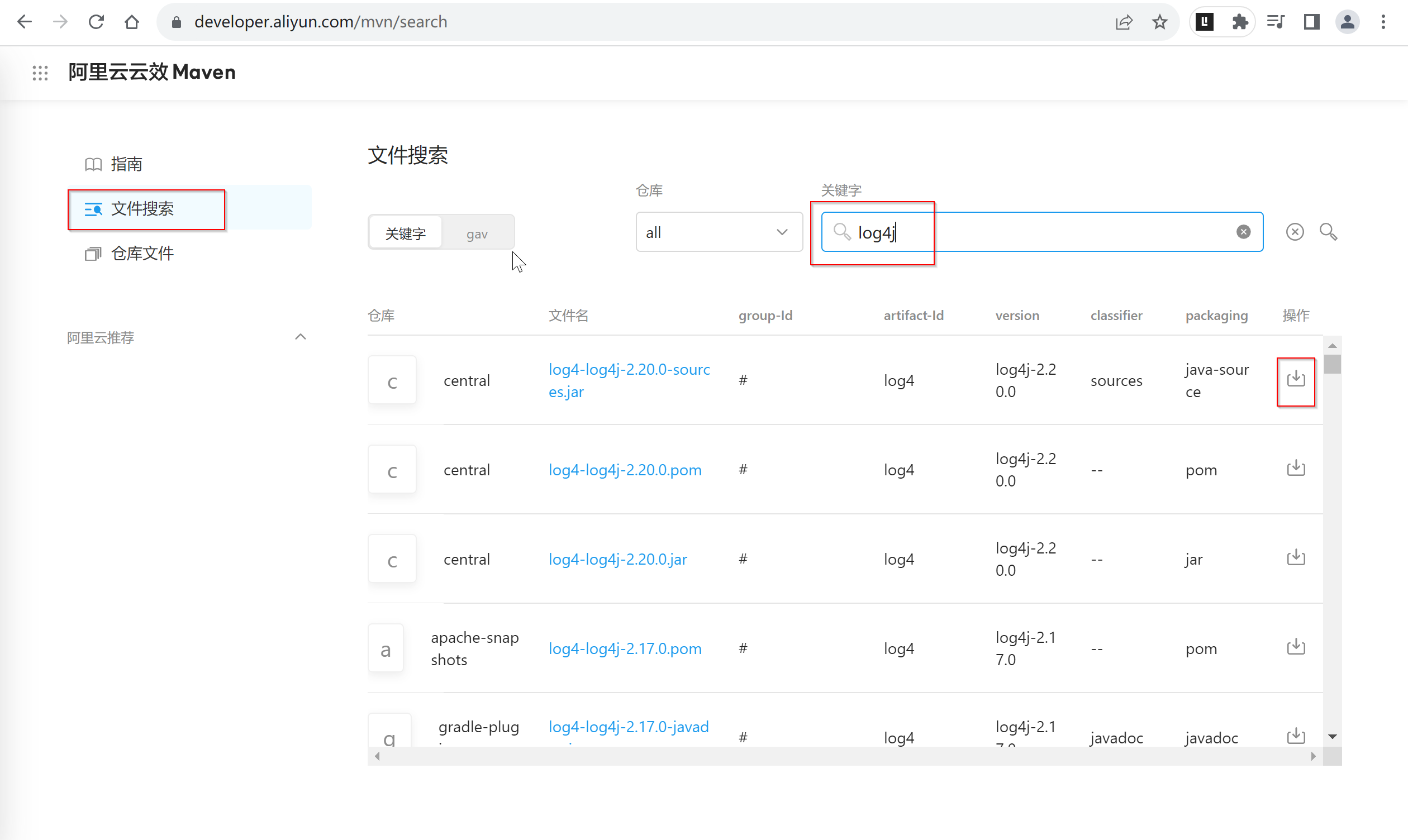Click the horizontal scrollbar left arrow
1408x840 pixels.
[377, 756]
